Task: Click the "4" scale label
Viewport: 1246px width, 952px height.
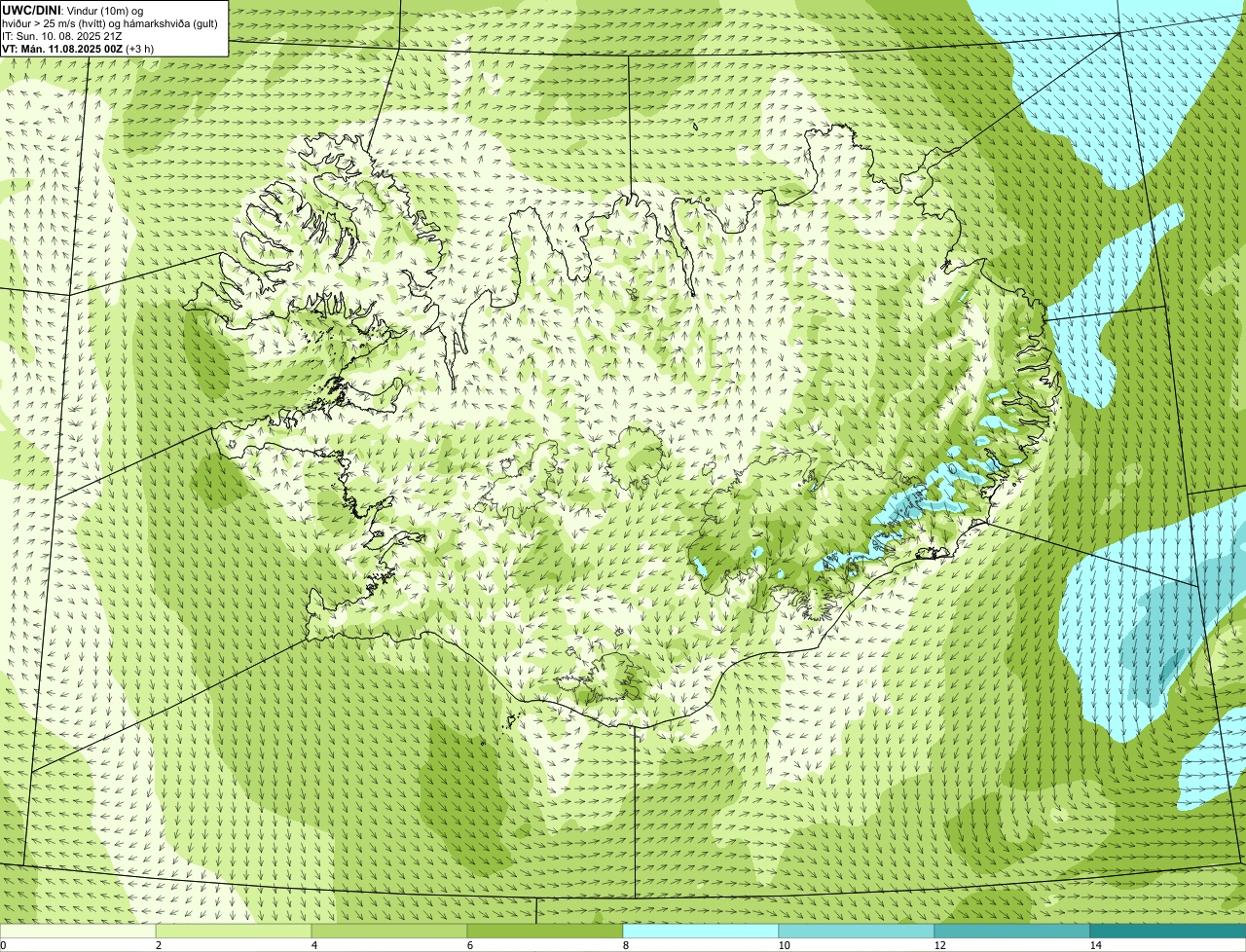Action: click(313, 945)
